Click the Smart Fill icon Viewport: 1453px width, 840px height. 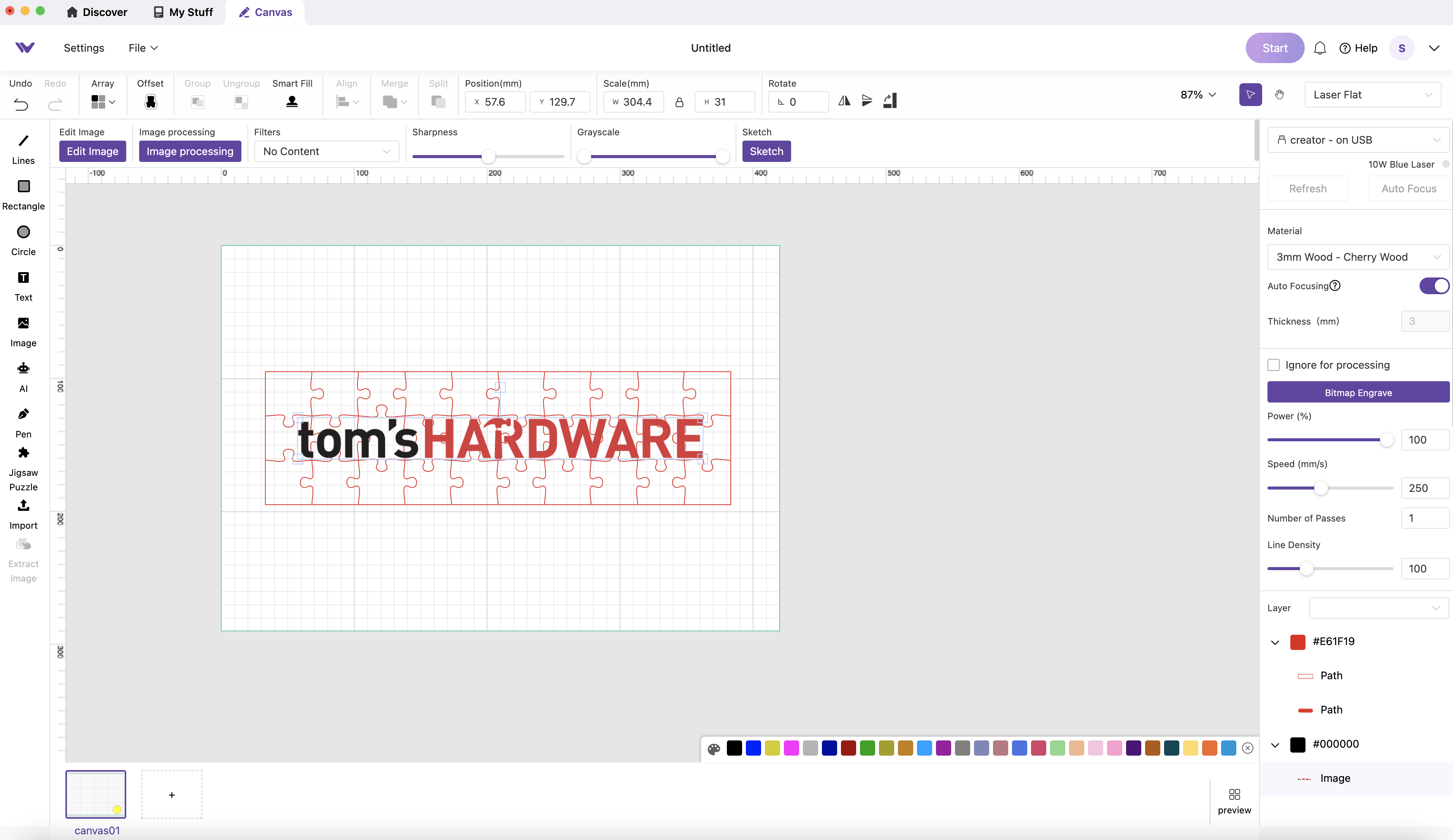(x=292, y=102)
